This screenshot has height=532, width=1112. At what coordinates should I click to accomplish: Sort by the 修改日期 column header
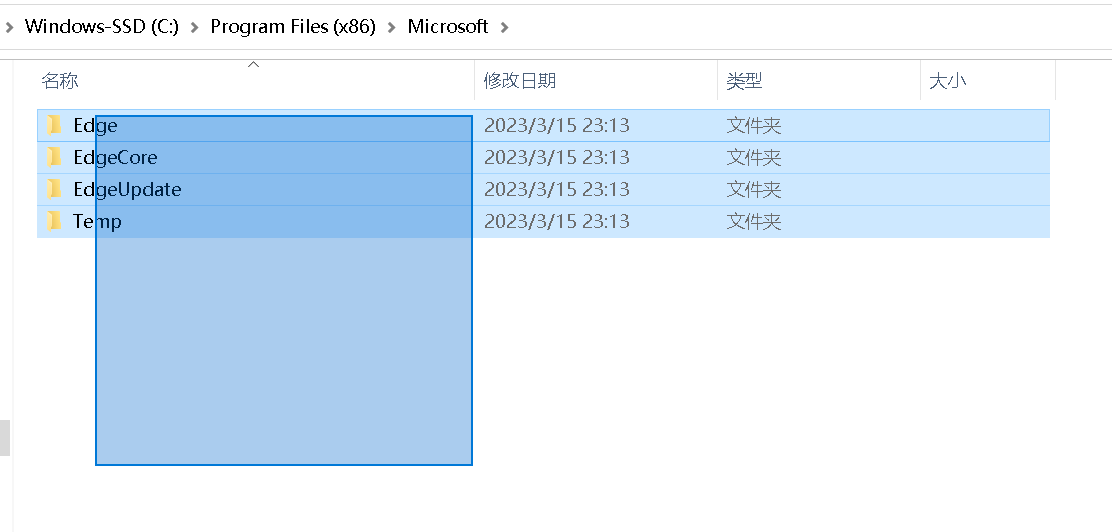tap(519, 82)
